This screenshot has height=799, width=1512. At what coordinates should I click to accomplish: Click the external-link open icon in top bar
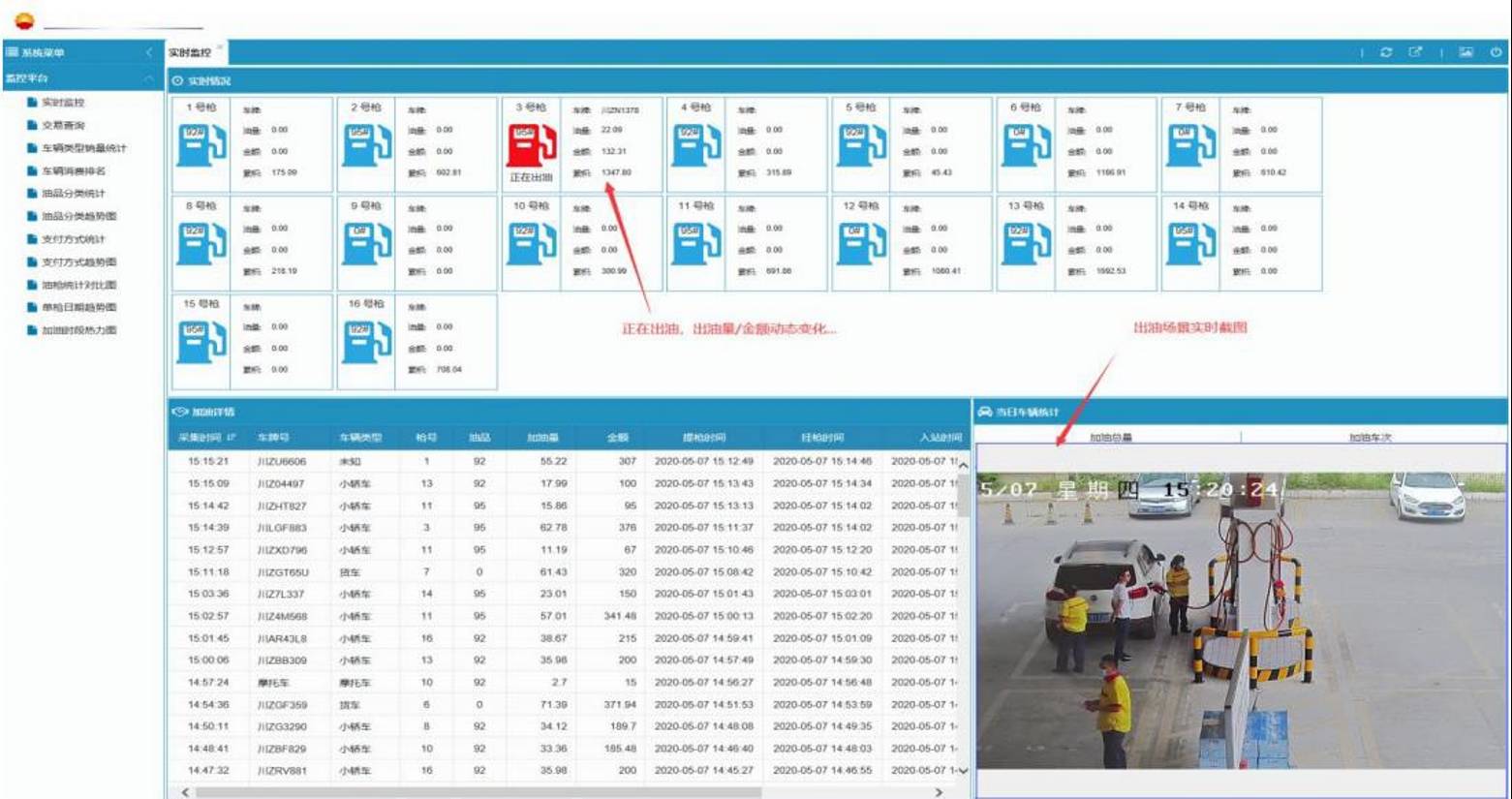(x=1415, y=52)
